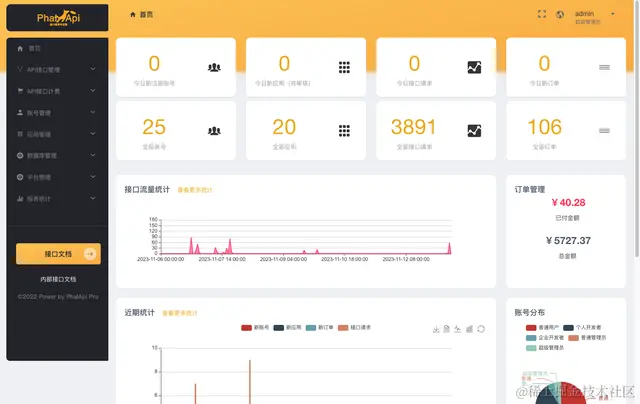Image resolution: width=640 pixels, height=404 pixels.
Task: Click the 账号管理 person icon
Action: [20, 112]
